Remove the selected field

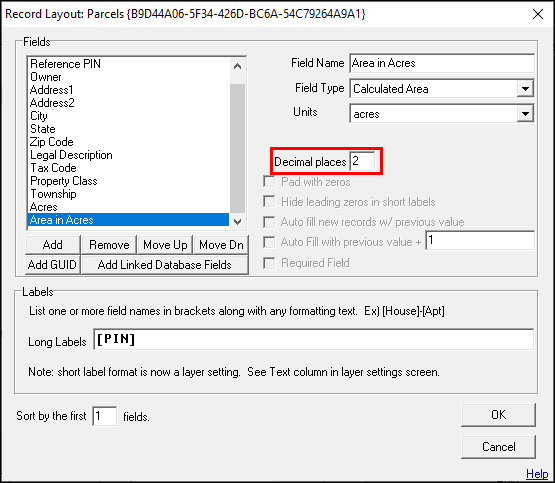point(109,245)
